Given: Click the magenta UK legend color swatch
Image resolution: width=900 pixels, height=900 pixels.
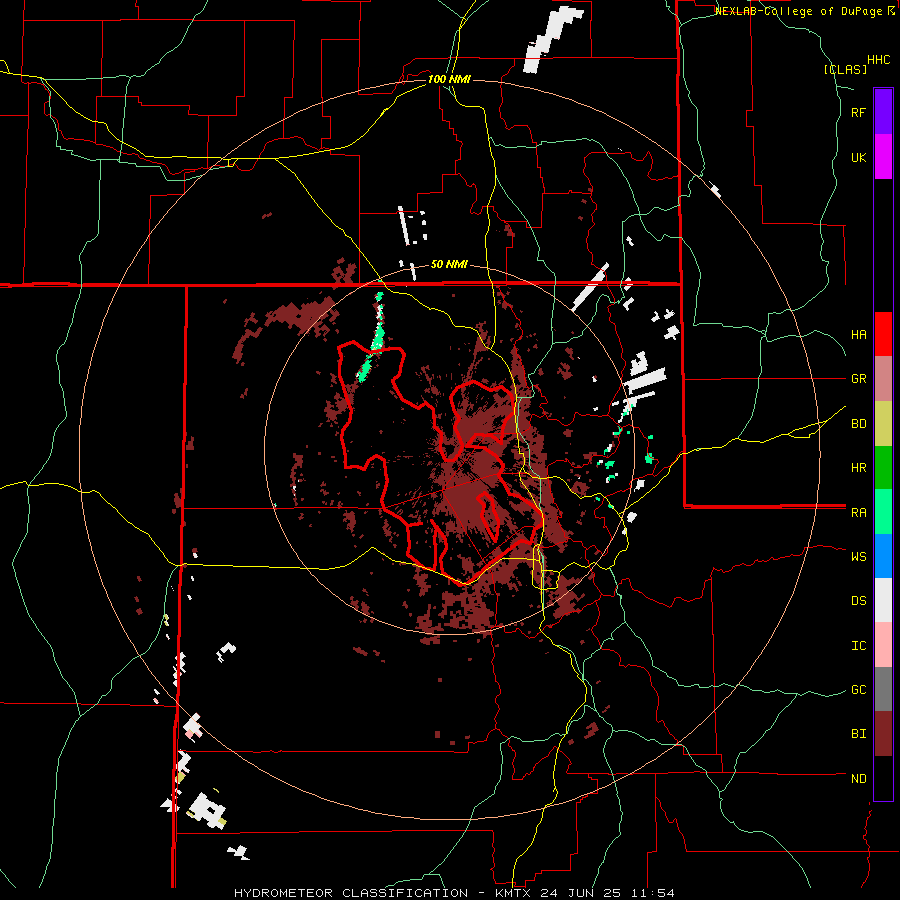Looking at the screenshot, I should click(x=883, y=157).
